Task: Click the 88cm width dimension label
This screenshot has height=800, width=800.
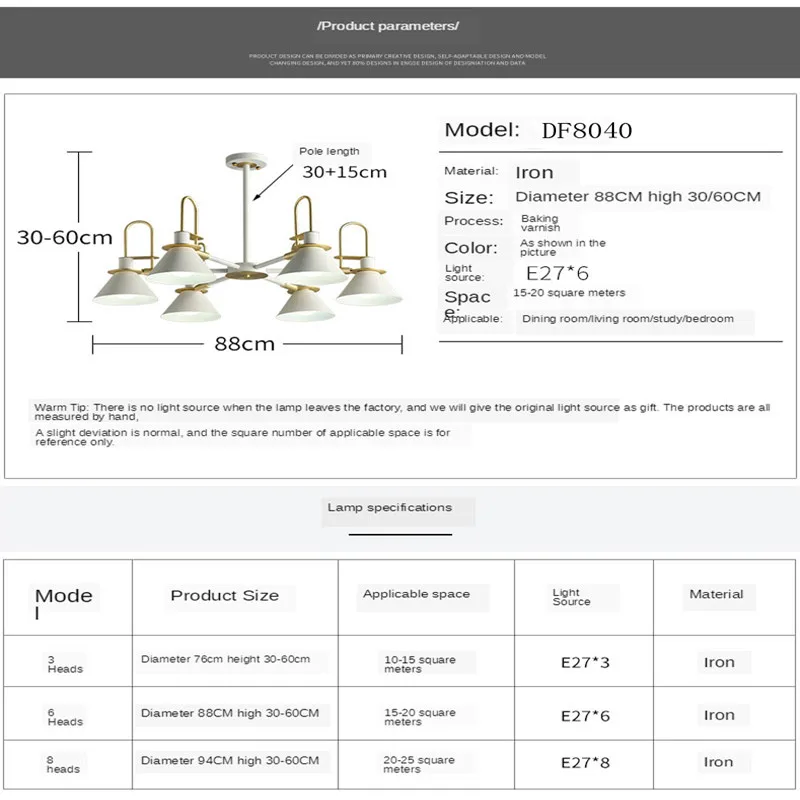Action: (244, 344)
